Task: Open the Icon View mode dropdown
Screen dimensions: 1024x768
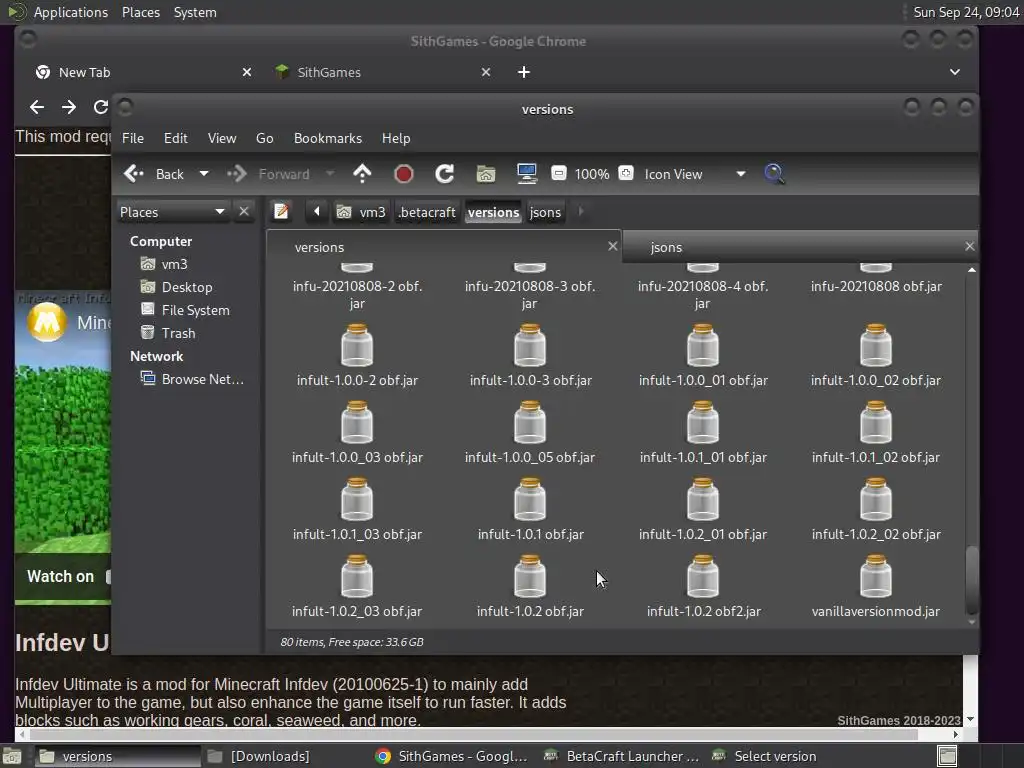Action: coord(695,174)
